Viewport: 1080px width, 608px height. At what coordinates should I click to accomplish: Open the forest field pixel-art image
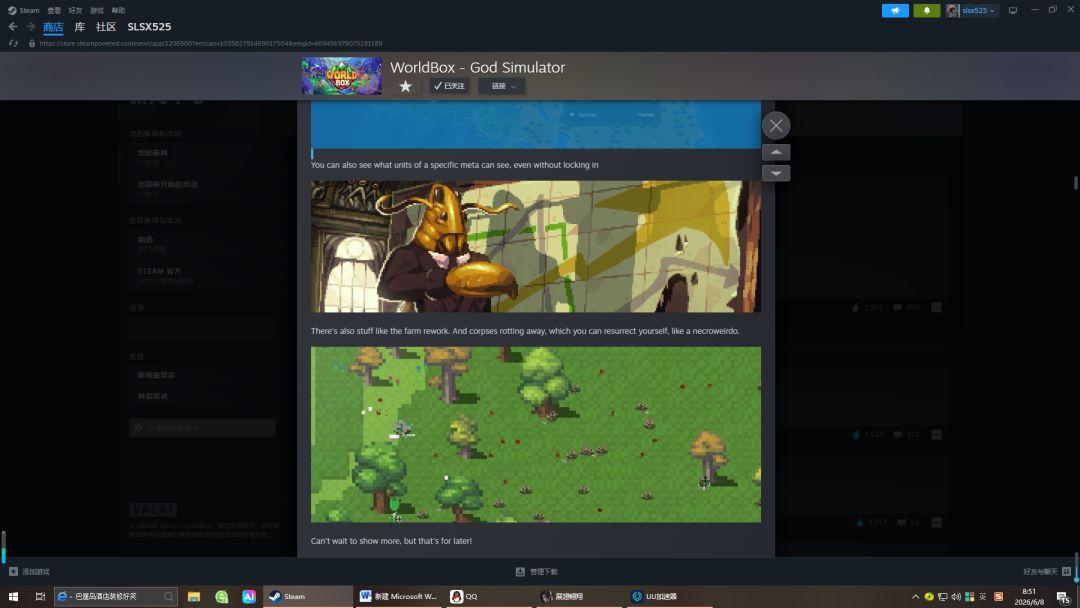pos(536,434)
